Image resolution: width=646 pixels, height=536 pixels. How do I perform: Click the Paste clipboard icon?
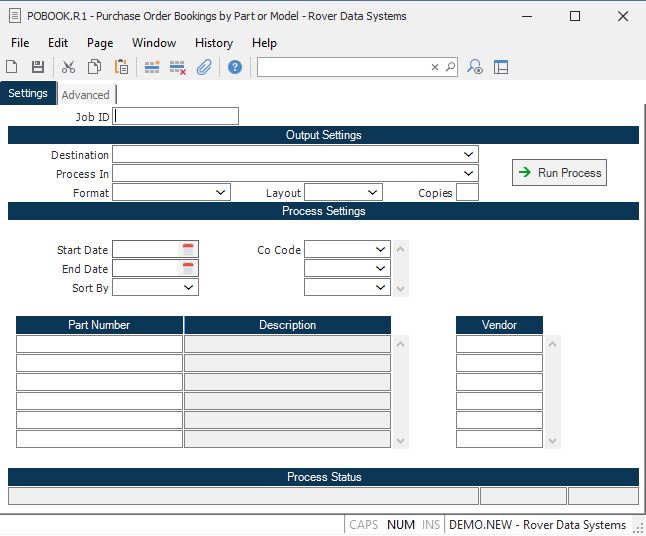tap(121, 67)
